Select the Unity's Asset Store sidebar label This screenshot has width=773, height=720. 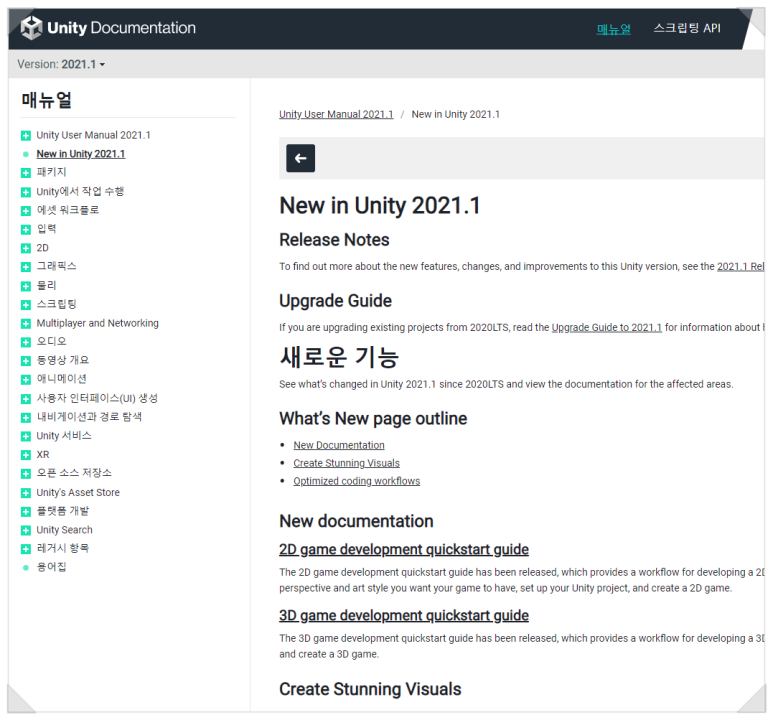tap(78, 492)
